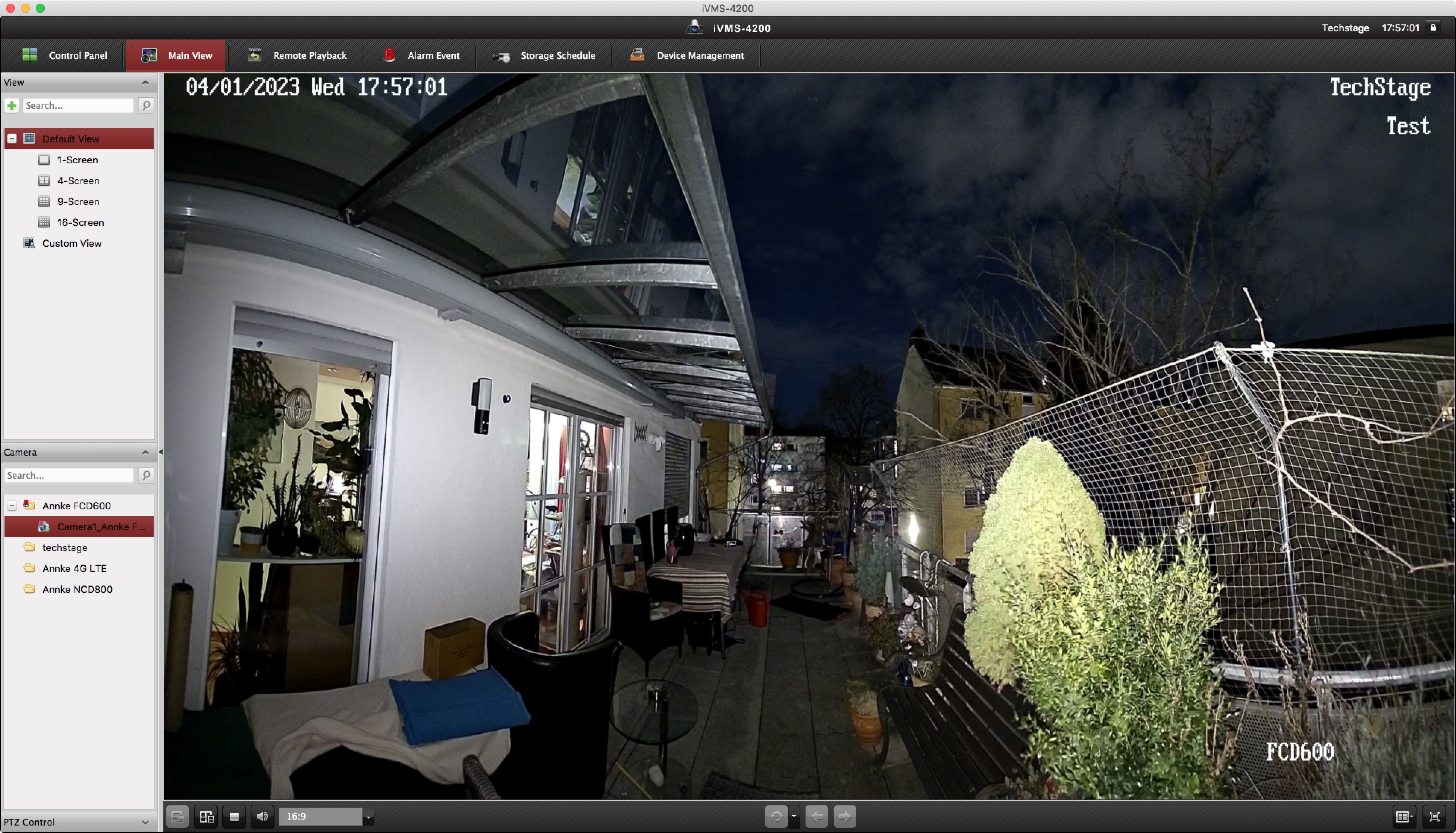Collapse the View panel with chevron

(145, 82)
